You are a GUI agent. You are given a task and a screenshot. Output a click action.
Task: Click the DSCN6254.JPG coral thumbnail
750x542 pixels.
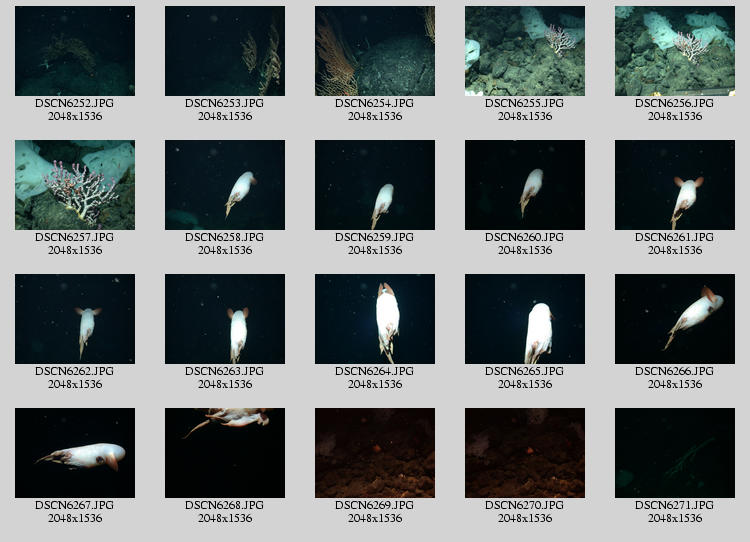click(x=375, y=51)
